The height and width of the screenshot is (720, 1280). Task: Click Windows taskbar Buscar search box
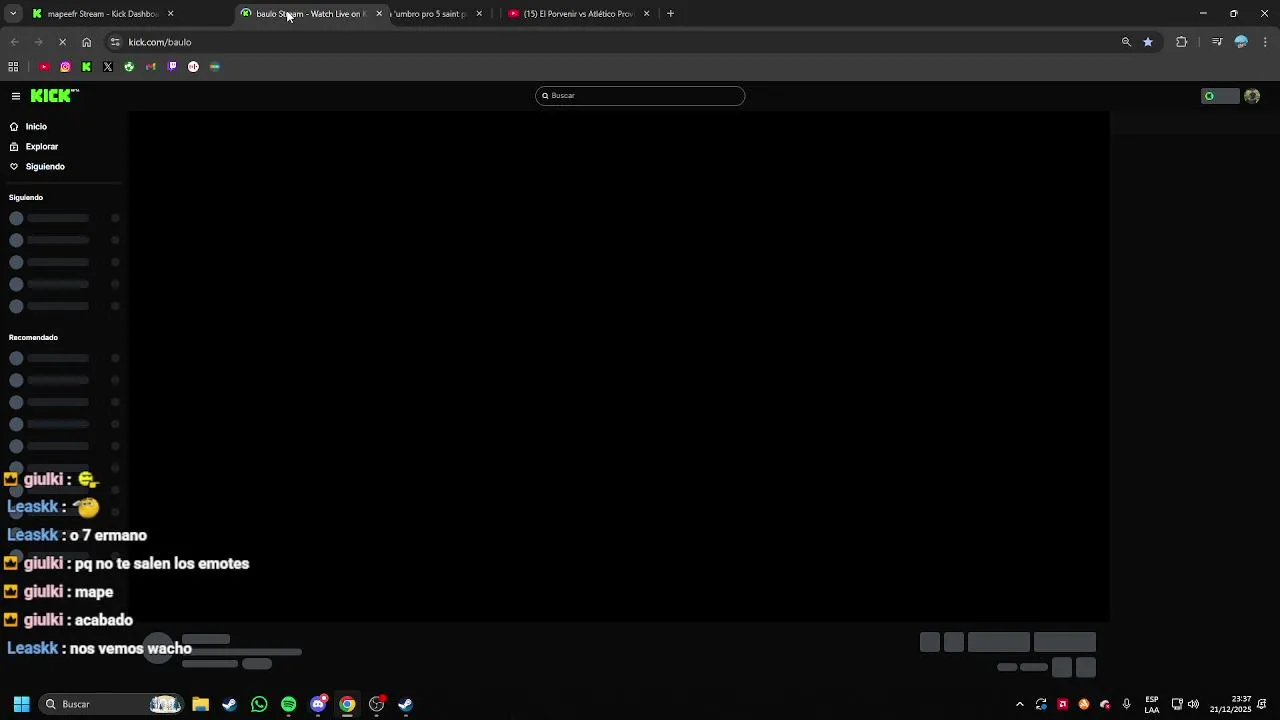pyautogui.click(x=110, y=704)
